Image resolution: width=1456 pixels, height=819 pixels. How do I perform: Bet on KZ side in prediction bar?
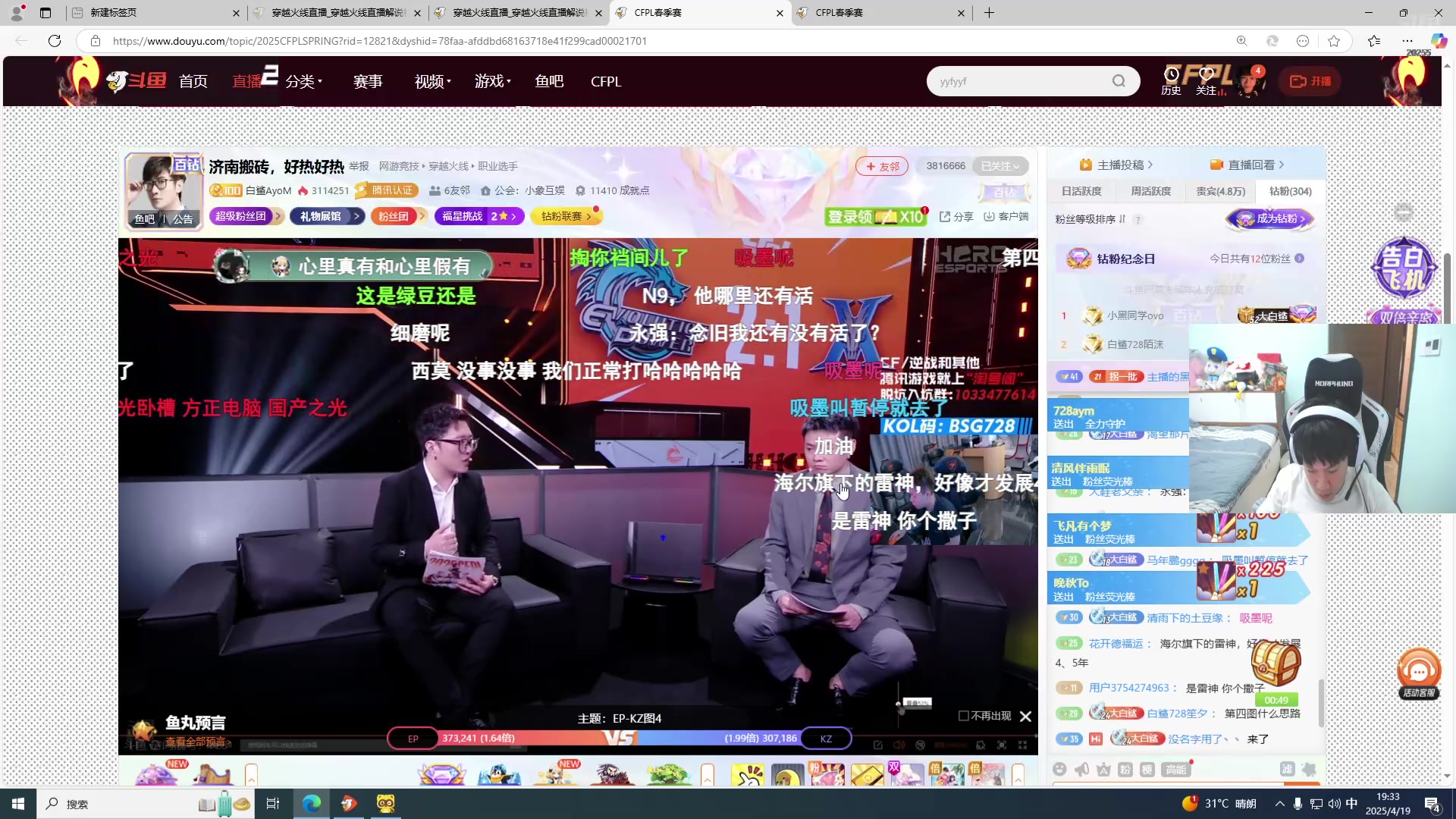[x=826, y=738]
